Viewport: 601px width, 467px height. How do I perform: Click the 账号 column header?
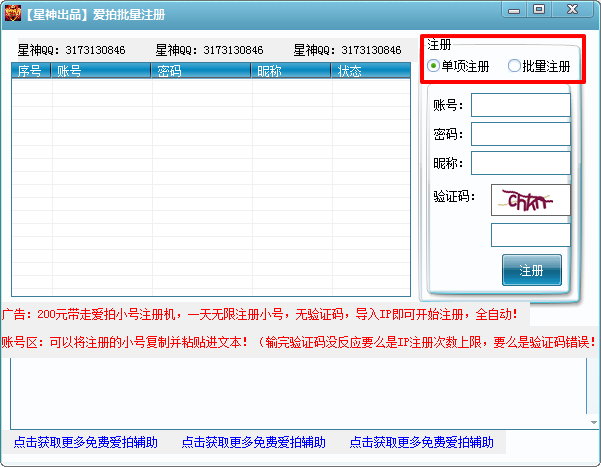101,71
